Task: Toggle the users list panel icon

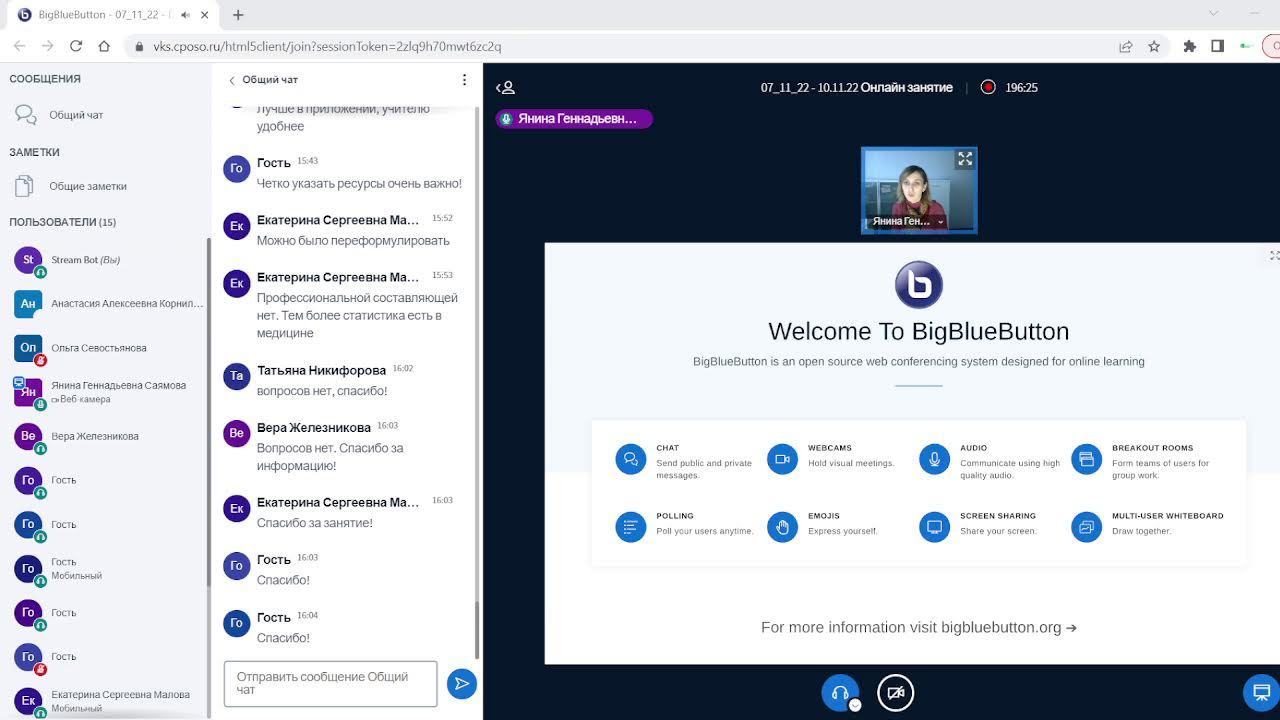Action: 506,88
